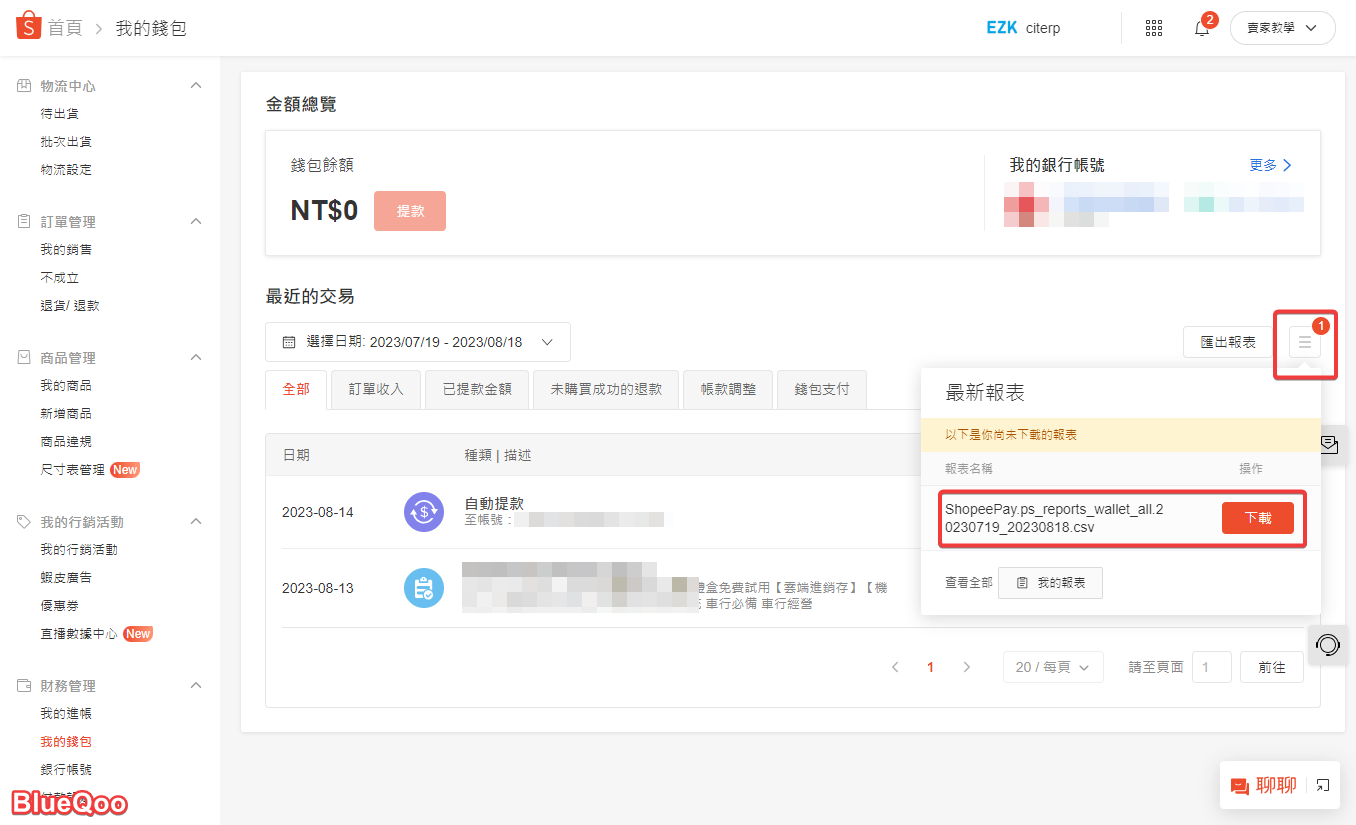Image resolution: width=1356 pixels, height=825 pixels.
Task: Open the chat message side icon
Action: tap(1329, 445)
